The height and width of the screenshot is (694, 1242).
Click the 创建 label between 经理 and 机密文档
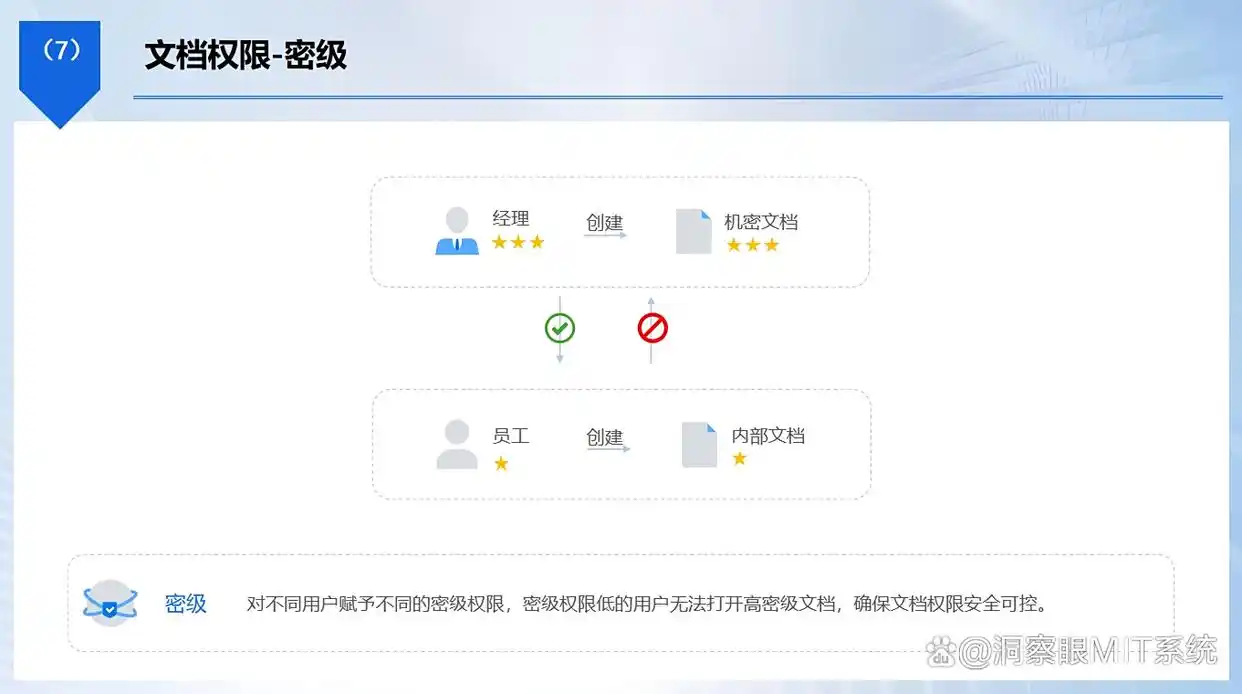point(605,222)
